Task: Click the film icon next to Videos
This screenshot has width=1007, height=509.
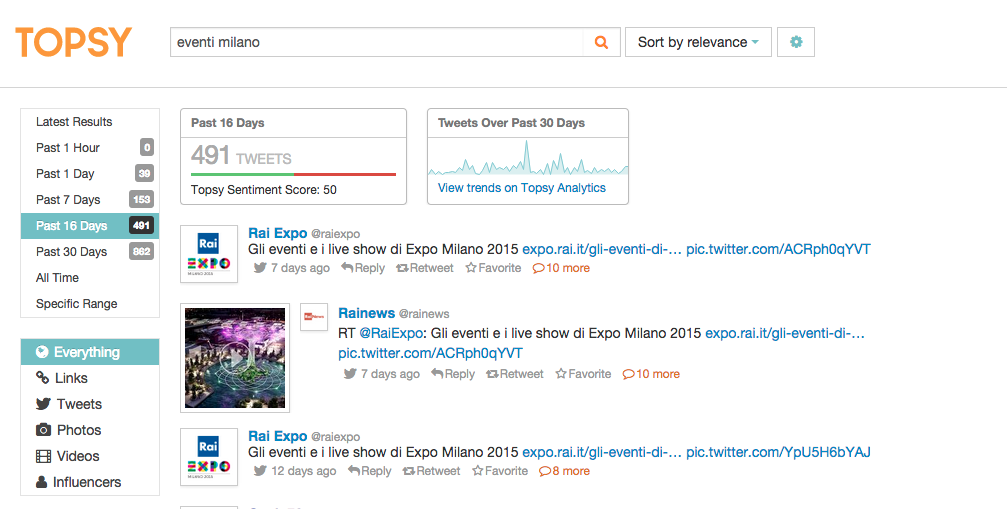Action: 43,456
